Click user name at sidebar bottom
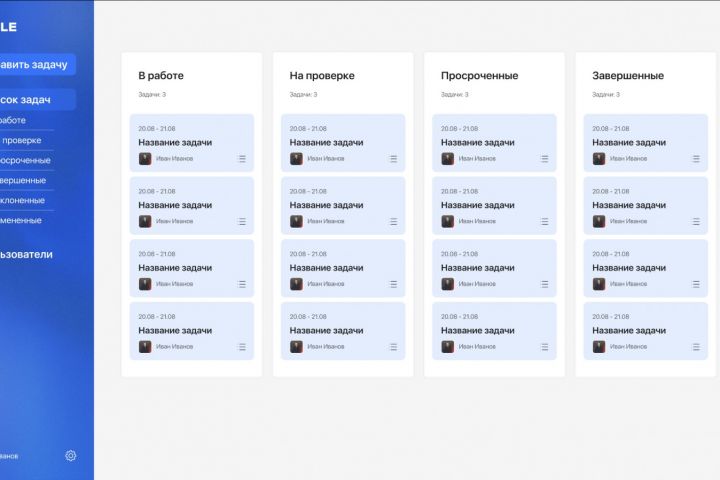Image resolution: width=720 pixels, height=480 pixels. point(9,456)
